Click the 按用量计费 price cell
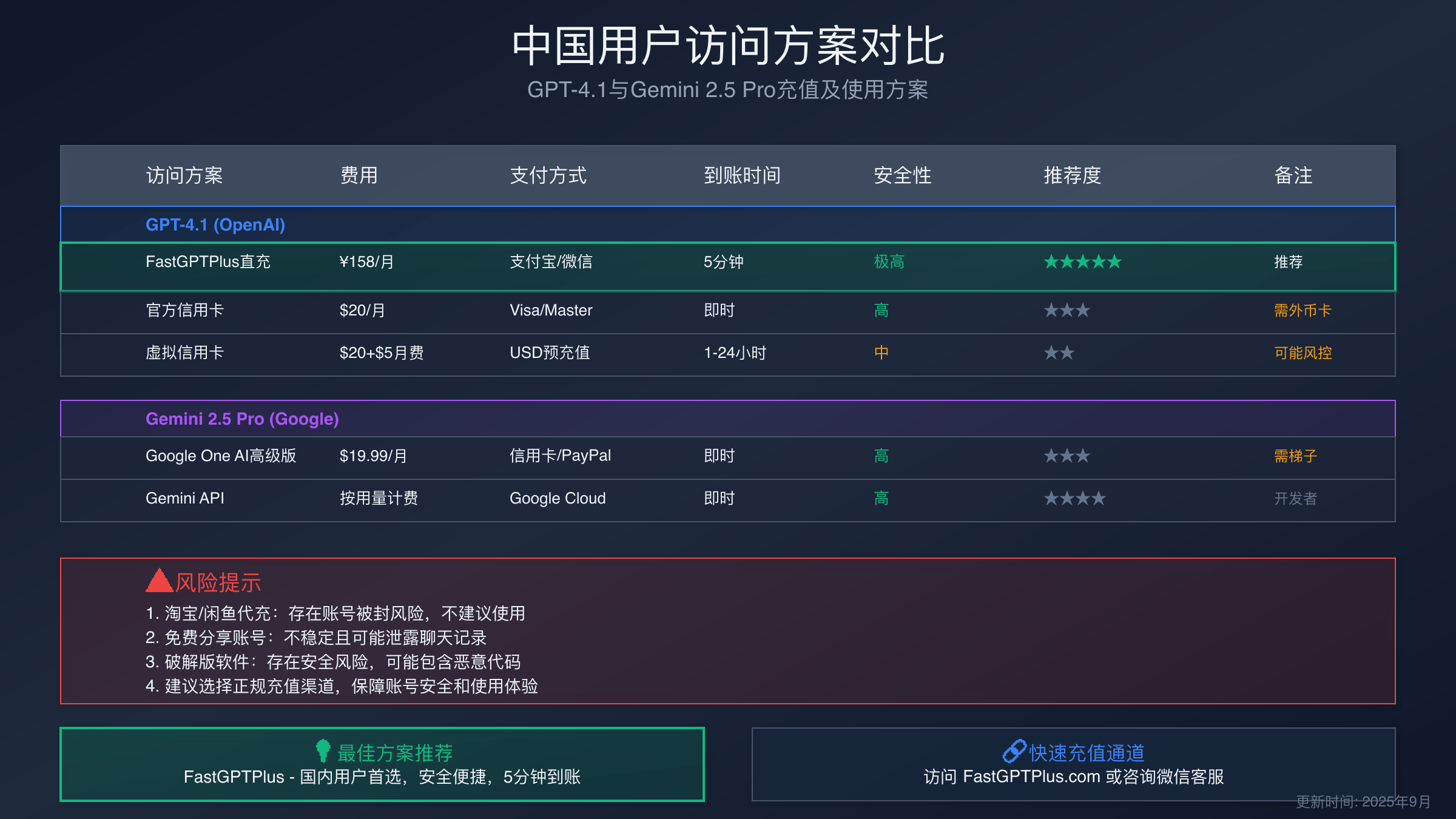The width and height of the screenshot is (1456, 819). [379, 499]
